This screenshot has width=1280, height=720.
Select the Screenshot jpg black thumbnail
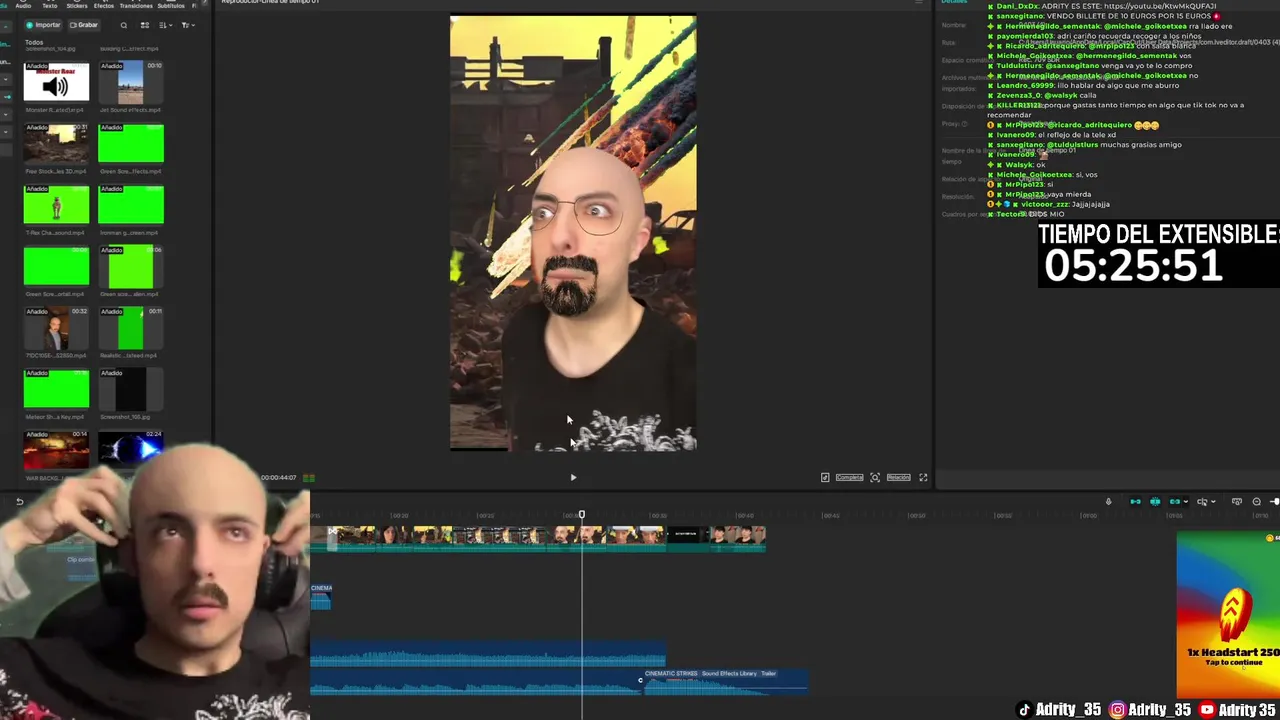131,389
